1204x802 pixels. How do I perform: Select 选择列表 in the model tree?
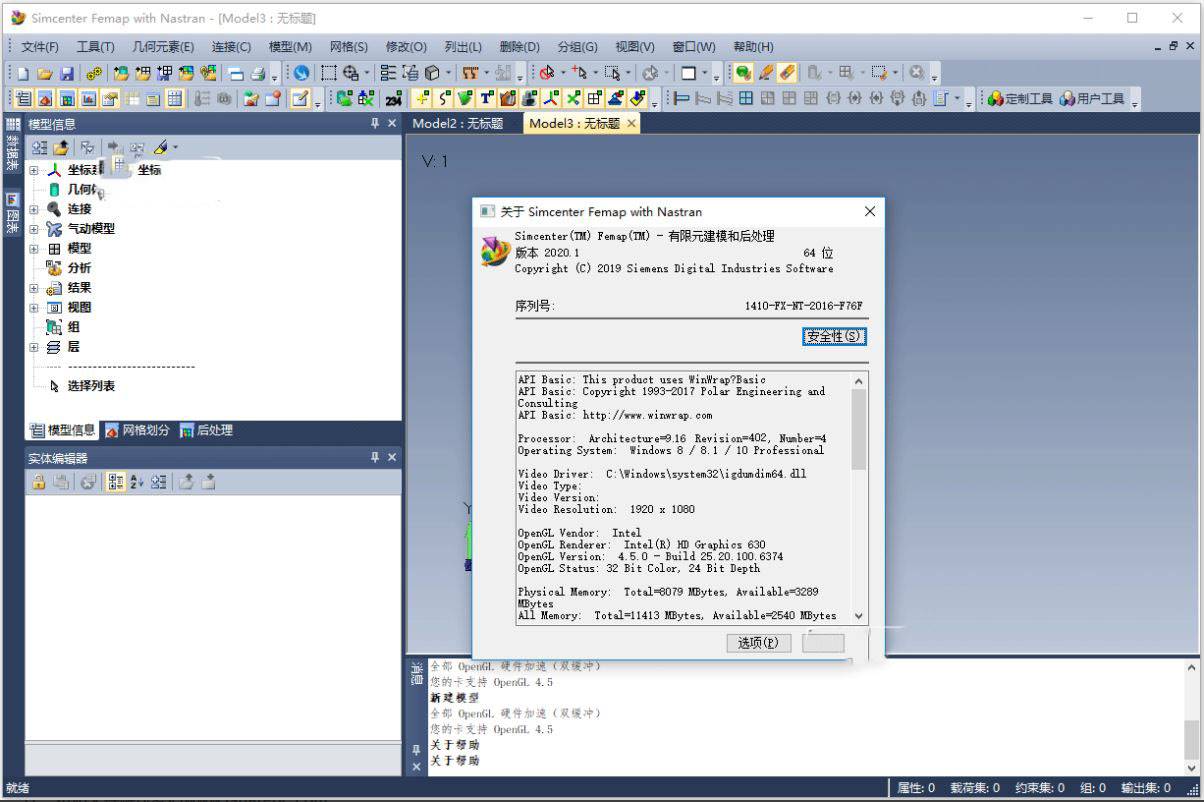pos(91,386)
